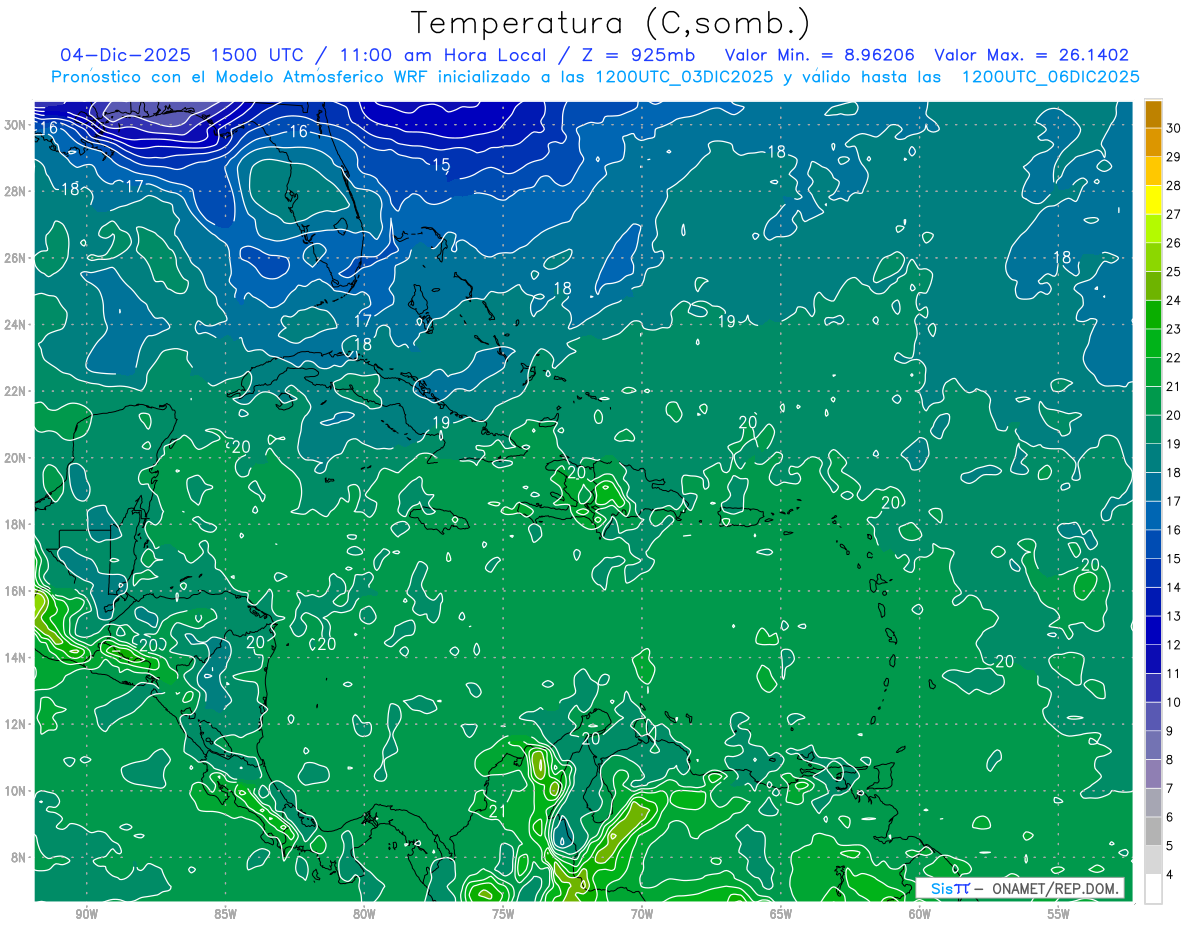1200x927 pixels.
Task: Click the '60W' longitude axis label
Action: [x=920, y=914]
